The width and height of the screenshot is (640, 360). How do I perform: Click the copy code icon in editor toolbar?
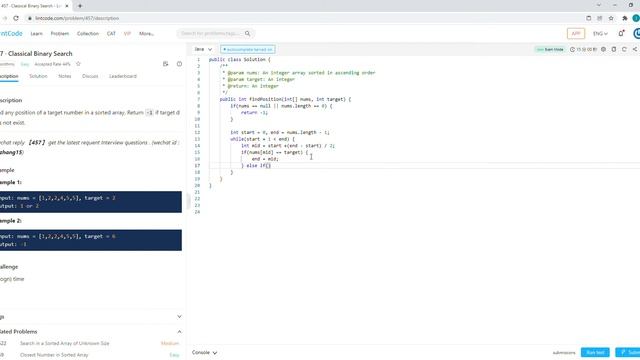click(x=614, y=49)
